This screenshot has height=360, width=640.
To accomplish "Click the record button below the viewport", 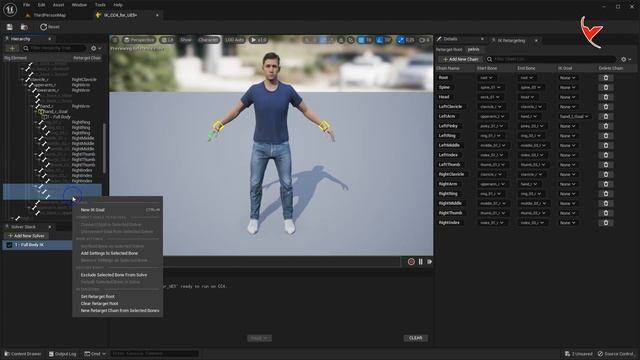I will pos(411,262).
